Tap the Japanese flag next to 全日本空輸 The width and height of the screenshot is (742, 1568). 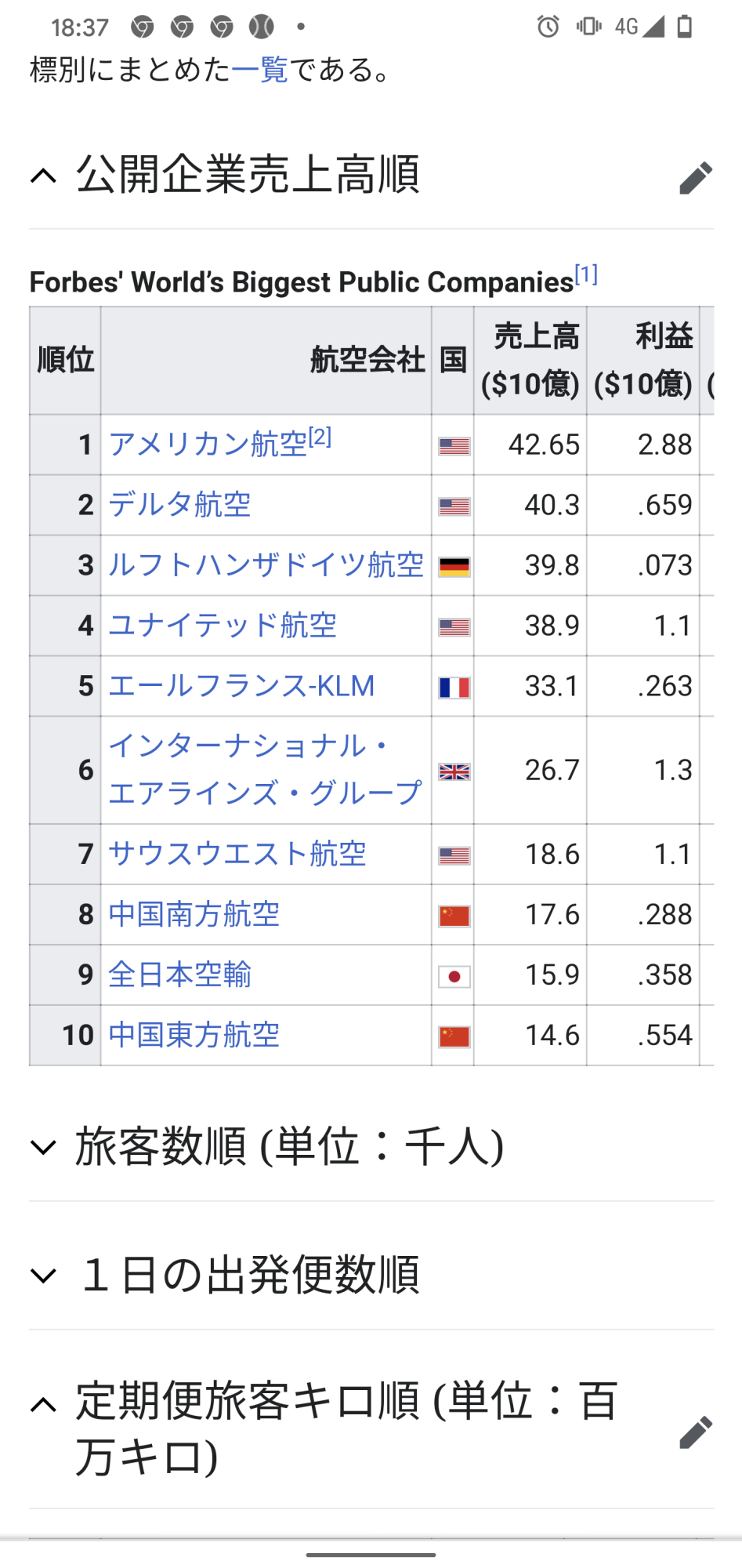click(x=454, y=976)
